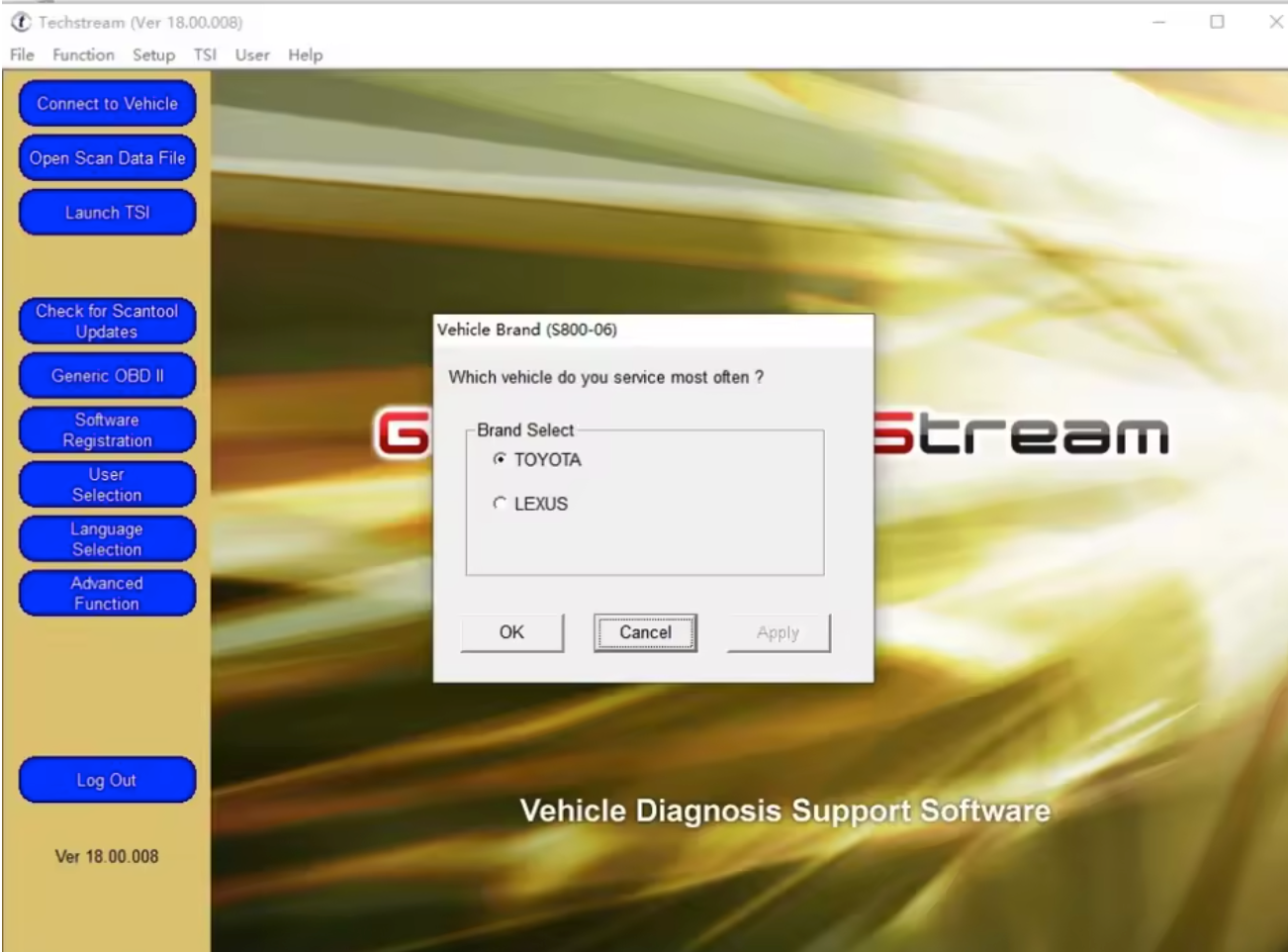The width and height of the screenshot is (1288, 952).
Task: Open the Help menu
Action: click(x=305, y=54)
